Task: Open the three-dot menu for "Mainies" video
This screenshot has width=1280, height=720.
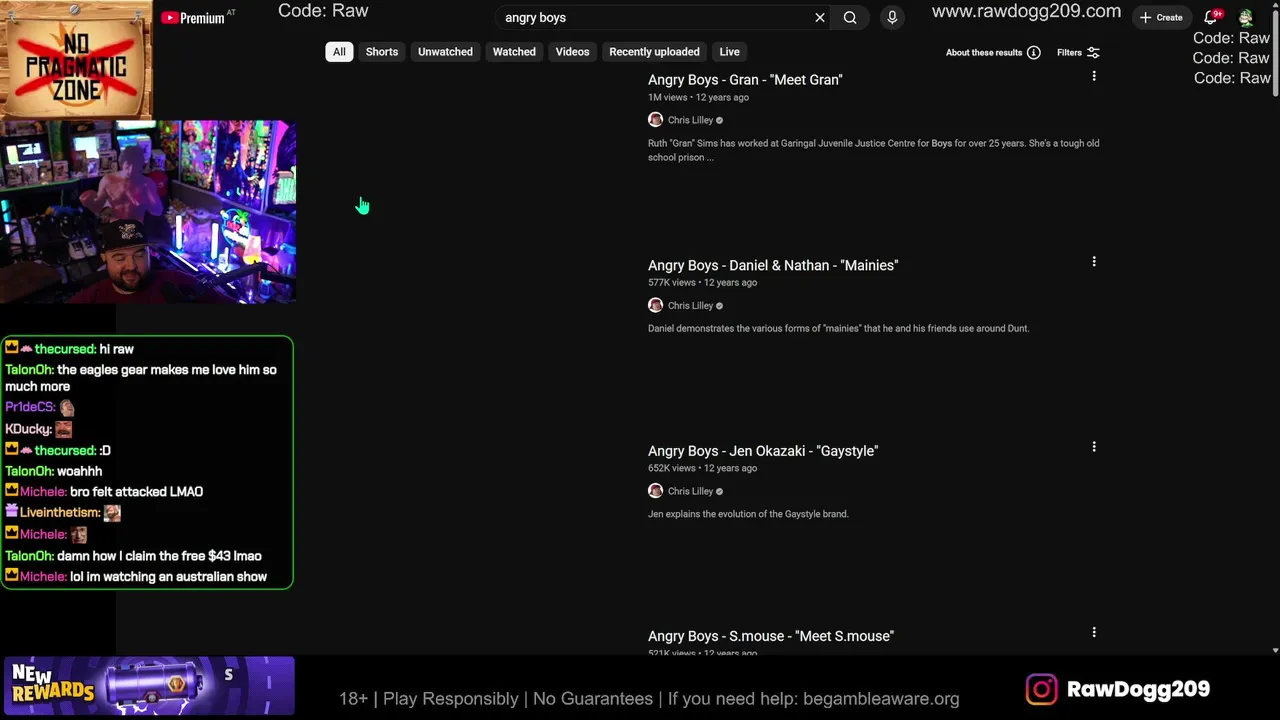Action: [1094, 261]
